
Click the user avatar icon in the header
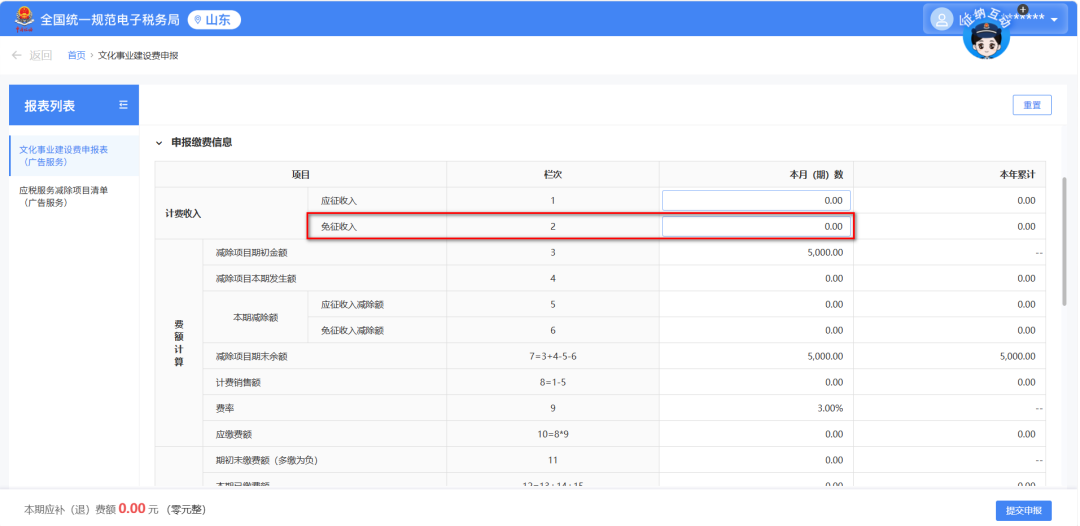coord(941,19)
